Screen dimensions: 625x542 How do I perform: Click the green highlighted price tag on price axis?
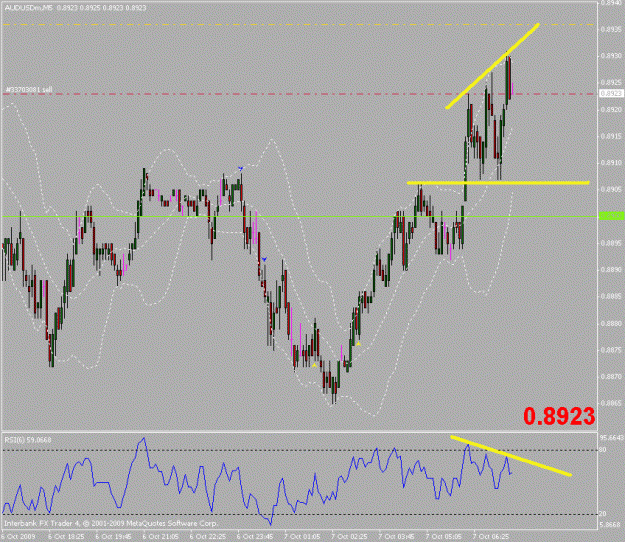611,216
